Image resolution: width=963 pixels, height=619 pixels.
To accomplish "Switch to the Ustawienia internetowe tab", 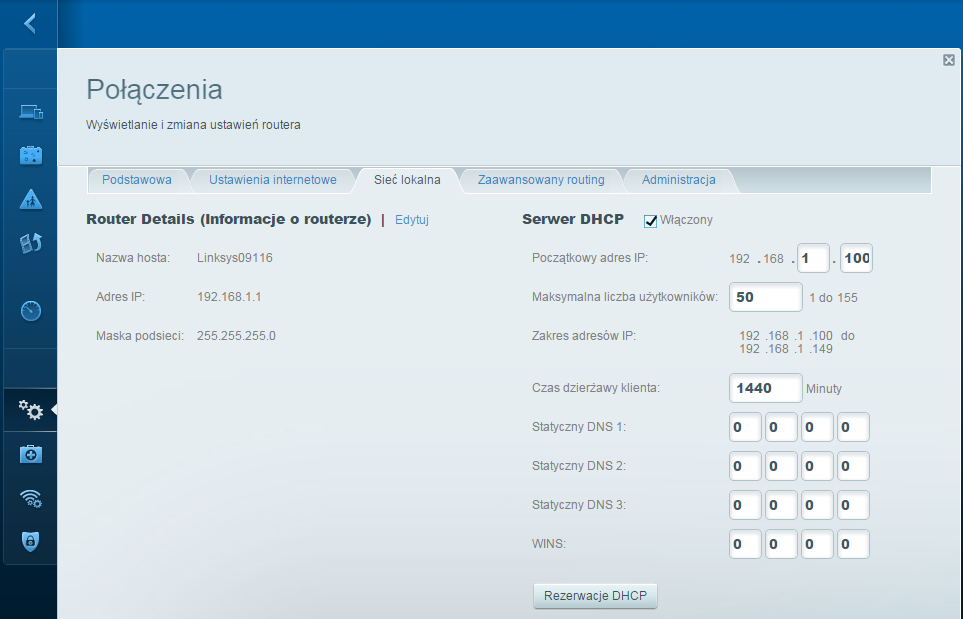I will point(273,180).
